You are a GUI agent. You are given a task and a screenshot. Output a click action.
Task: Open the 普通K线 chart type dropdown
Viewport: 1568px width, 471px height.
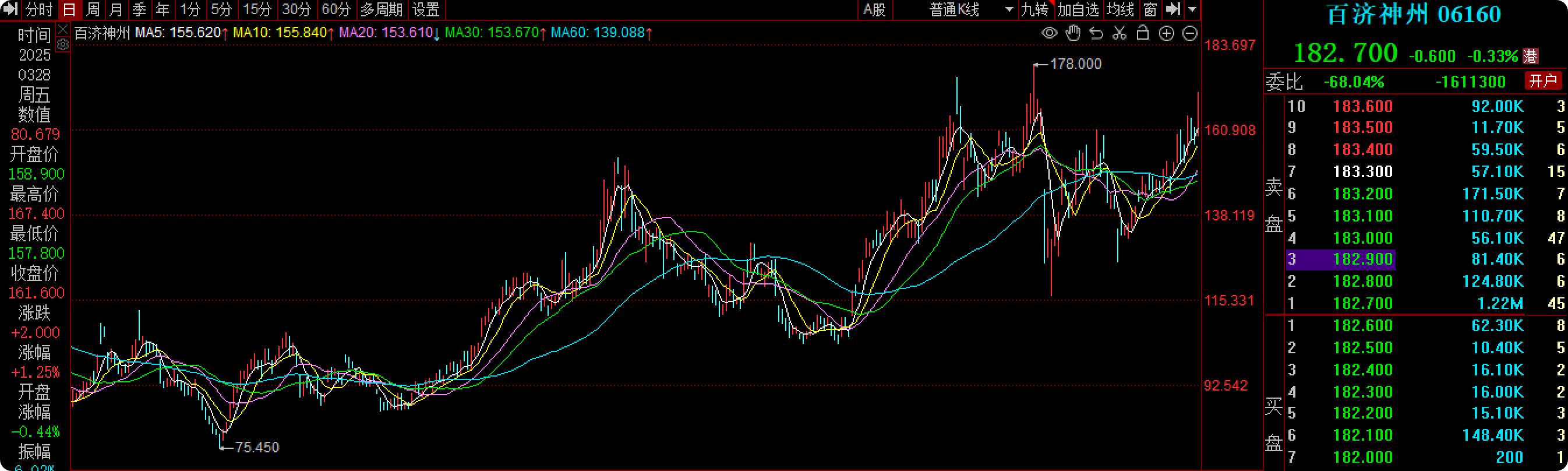(x=970, y=10)
